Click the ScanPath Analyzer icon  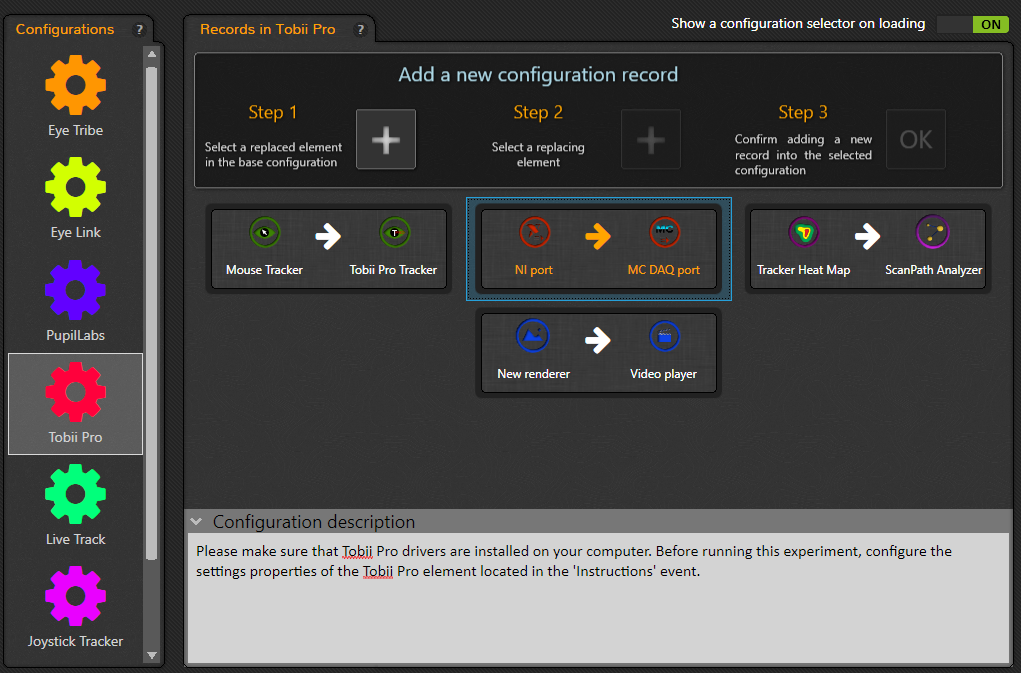(932, 232)
